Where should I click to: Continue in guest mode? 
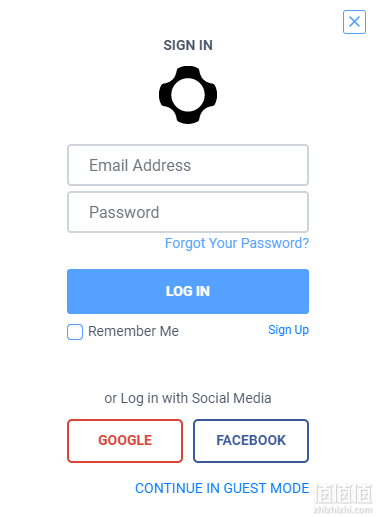point(222,488)
